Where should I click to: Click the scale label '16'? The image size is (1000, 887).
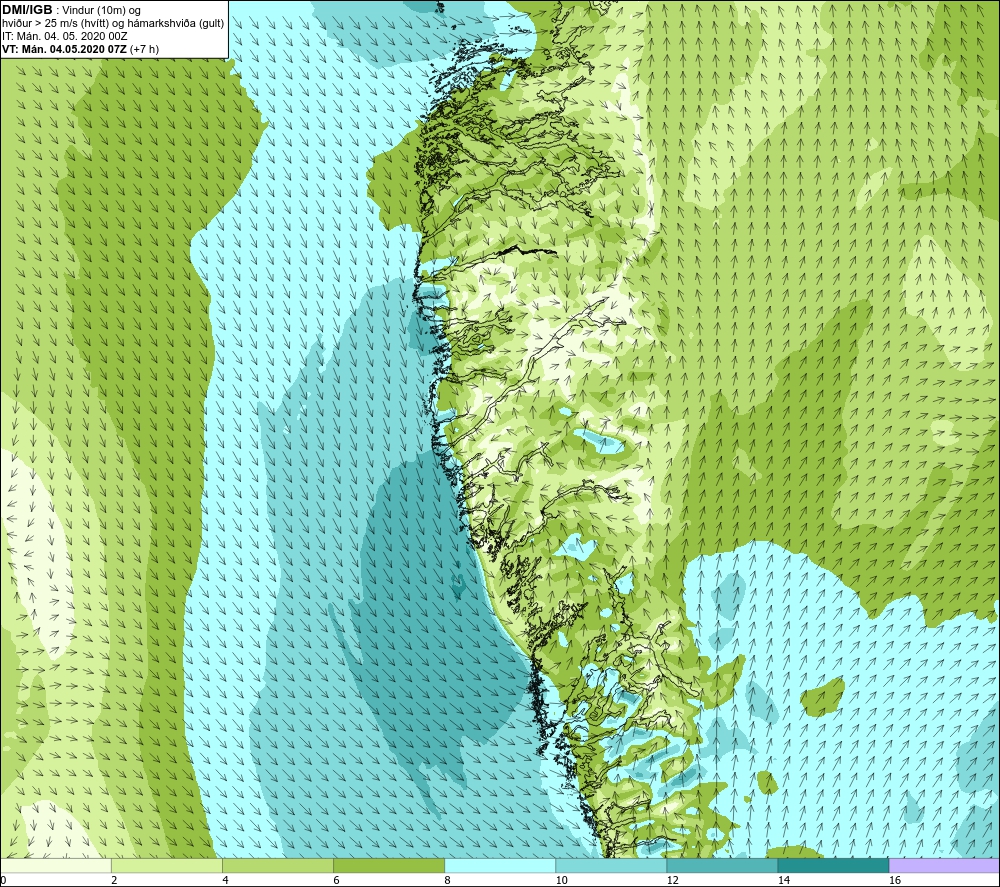point(895,880)
